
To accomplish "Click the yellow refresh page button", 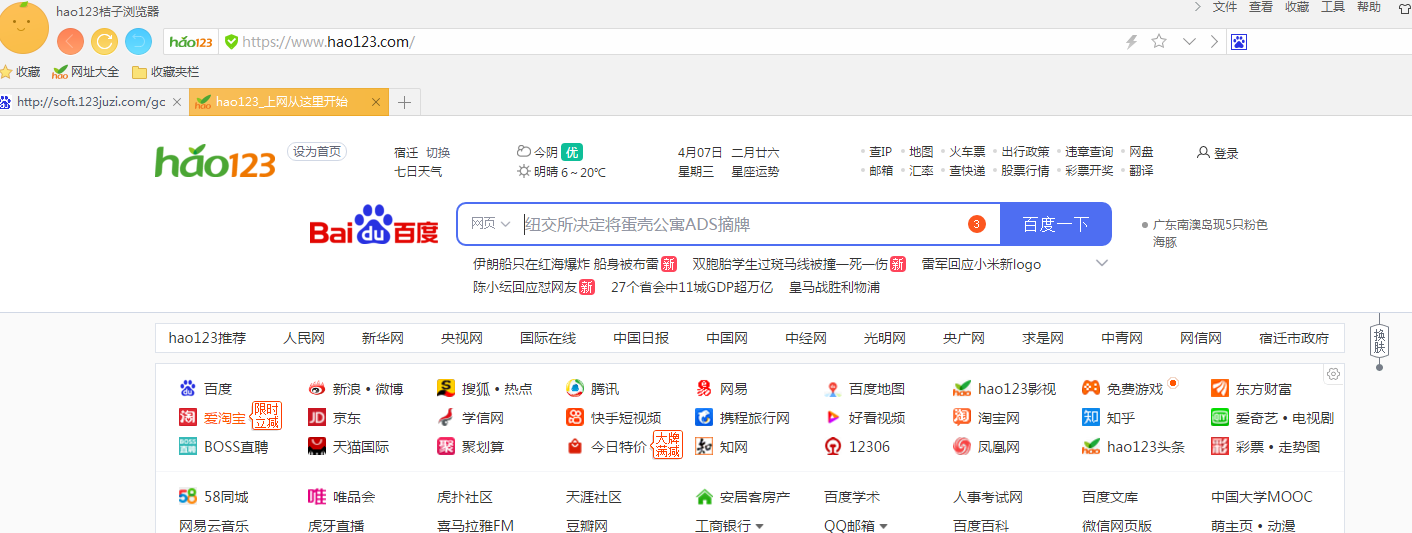I will tap(104, 41).
